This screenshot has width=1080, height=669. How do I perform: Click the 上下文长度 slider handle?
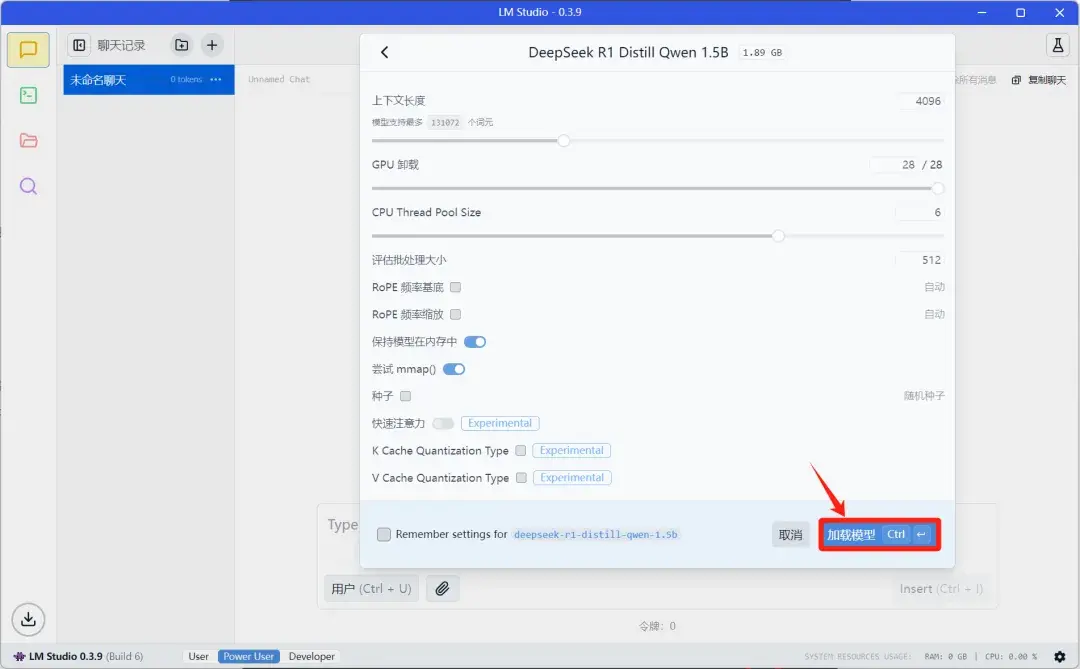tap(563, 141)
